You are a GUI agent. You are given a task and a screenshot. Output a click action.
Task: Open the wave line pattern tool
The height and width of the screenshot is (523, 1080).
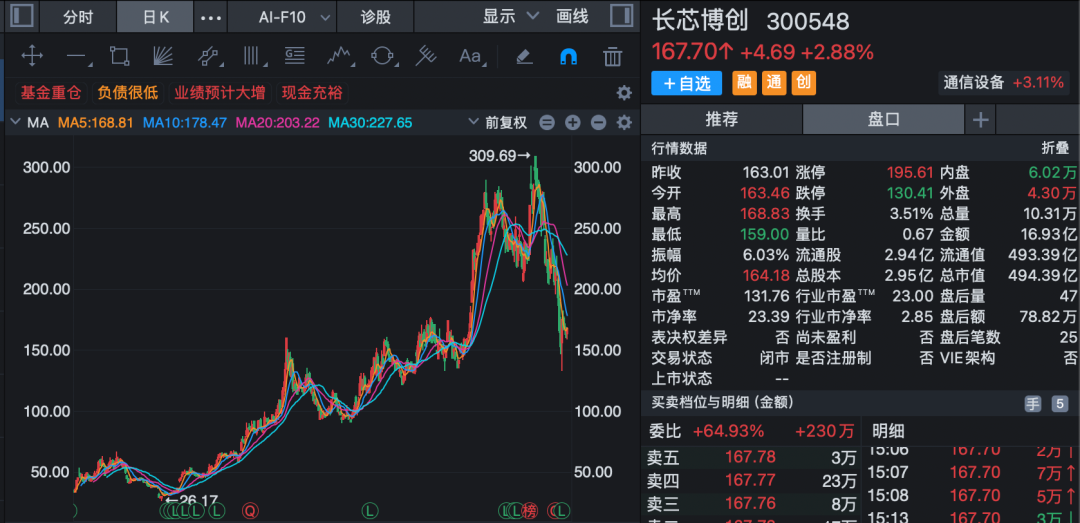(x=338, y=56)
